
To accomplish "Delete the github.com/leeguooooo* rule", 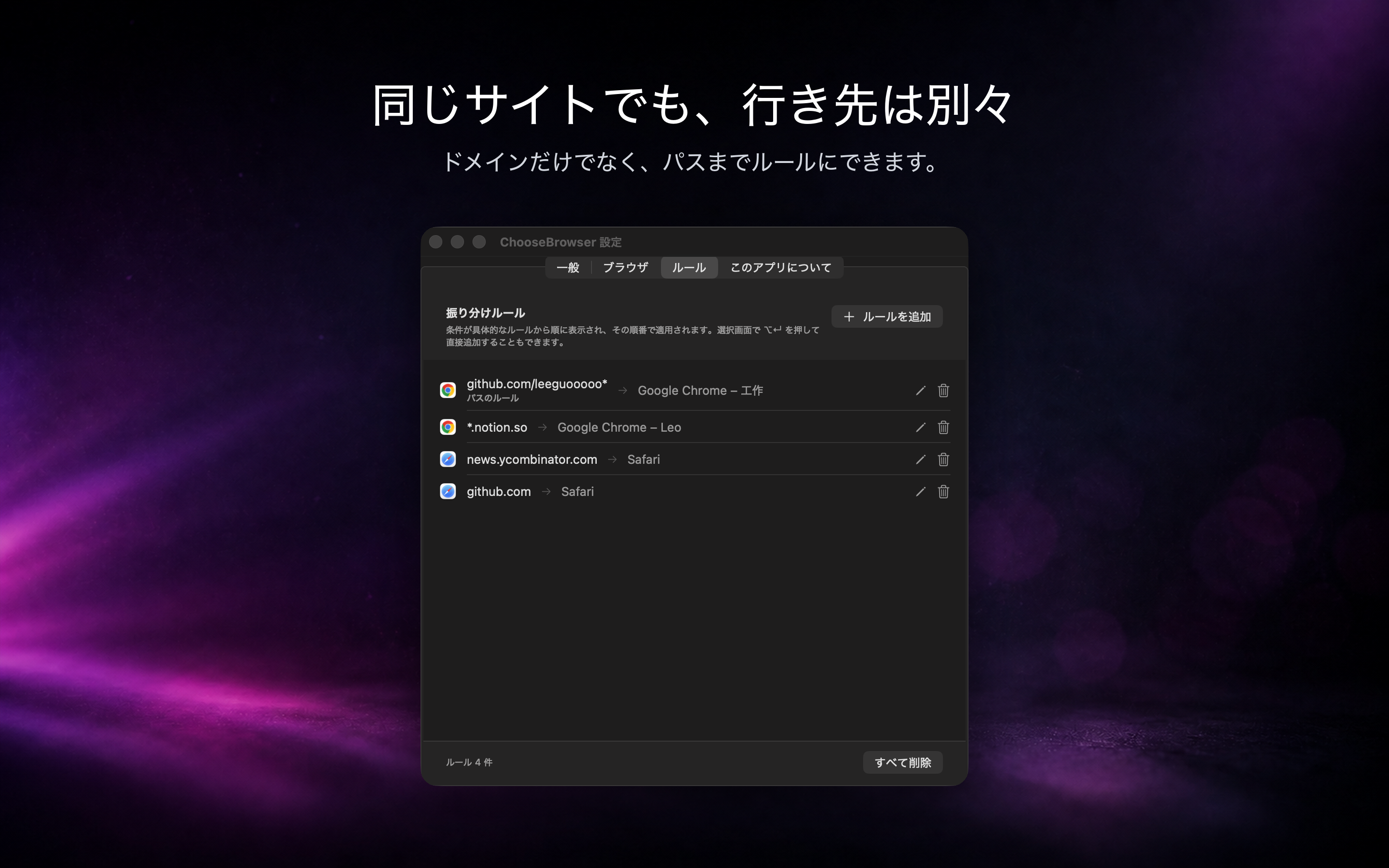I will [943, 391].
